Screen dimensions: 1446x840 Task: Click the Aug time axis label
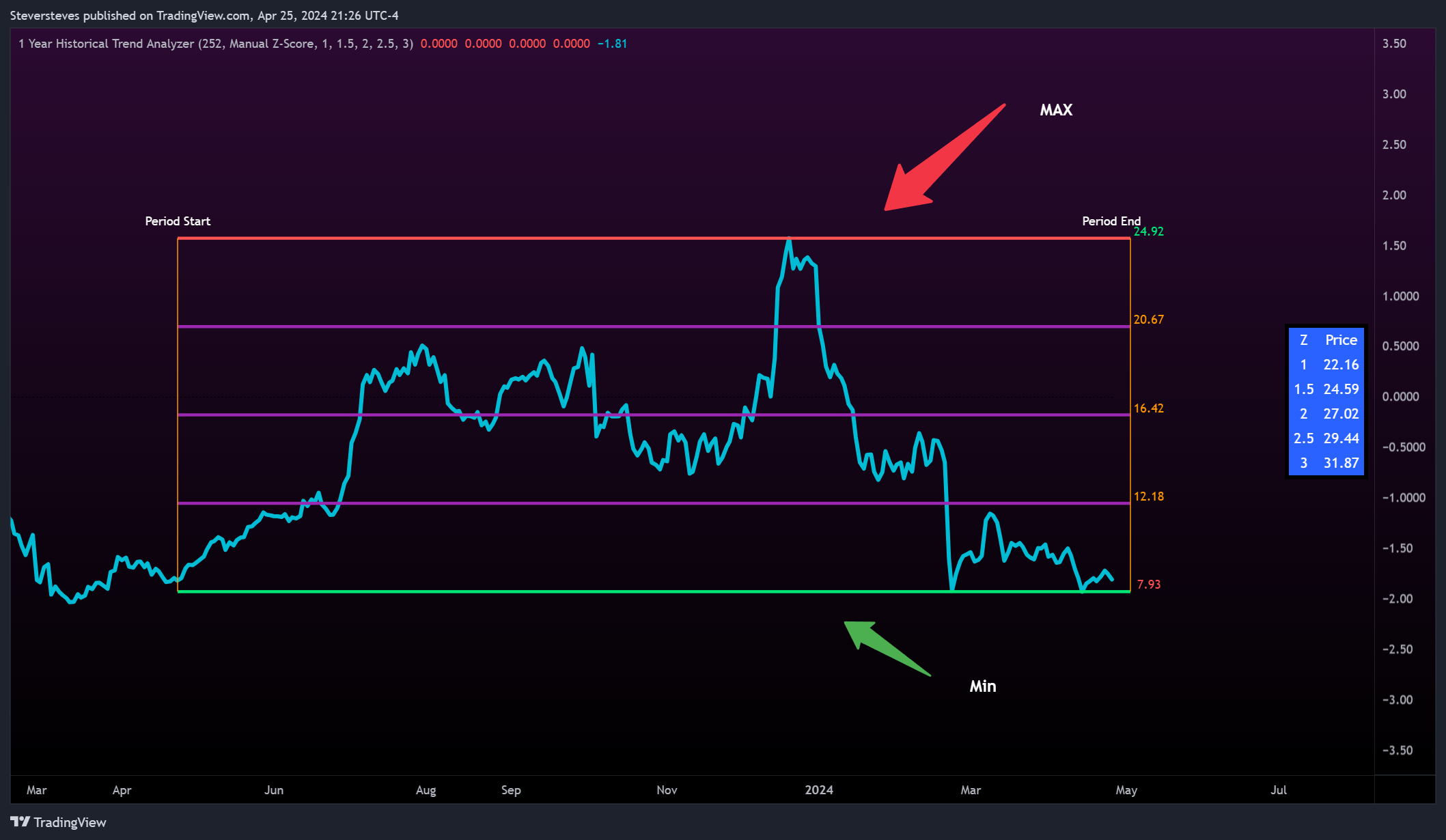coord(426,790)
